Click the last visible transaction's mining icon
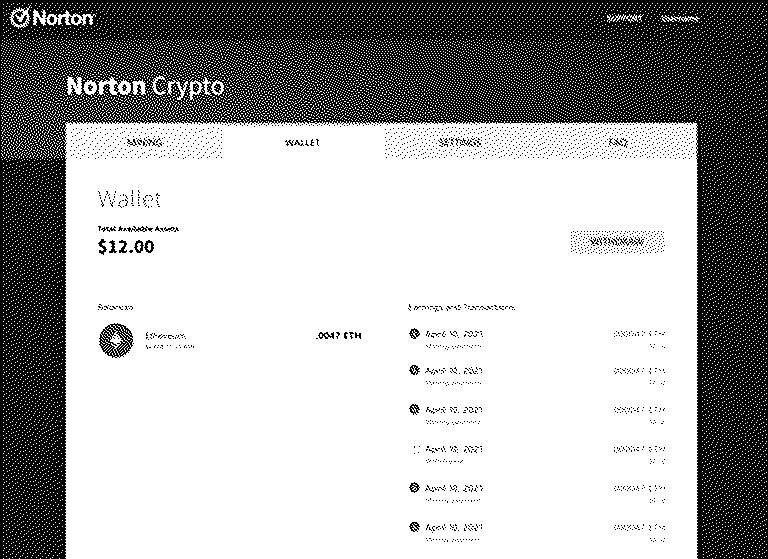Screen dimensions: 768x559 tap(414, 527)
